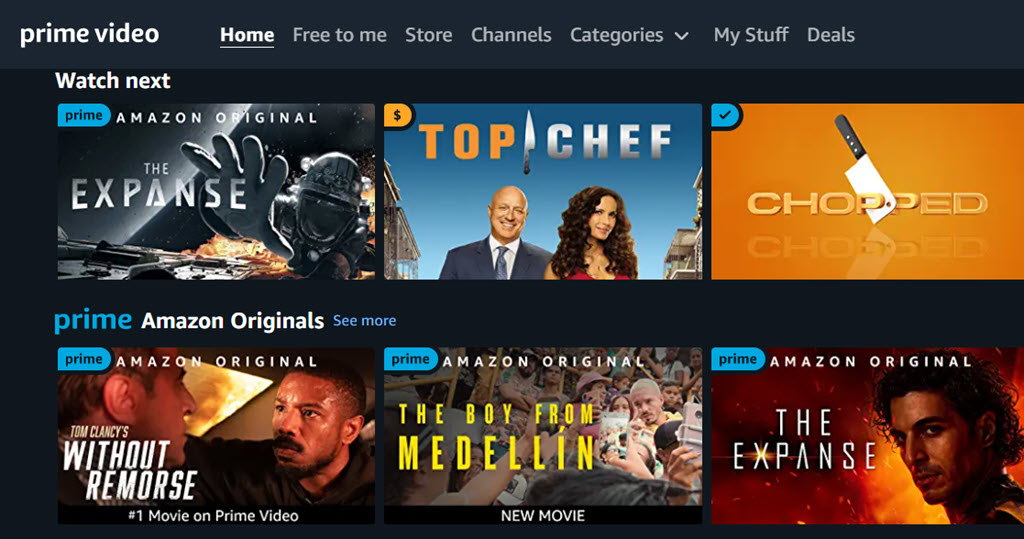Open the Categories menu
Image resolution: width=1024 pixels, height=539 pixels.
click(x=616, y=35)
